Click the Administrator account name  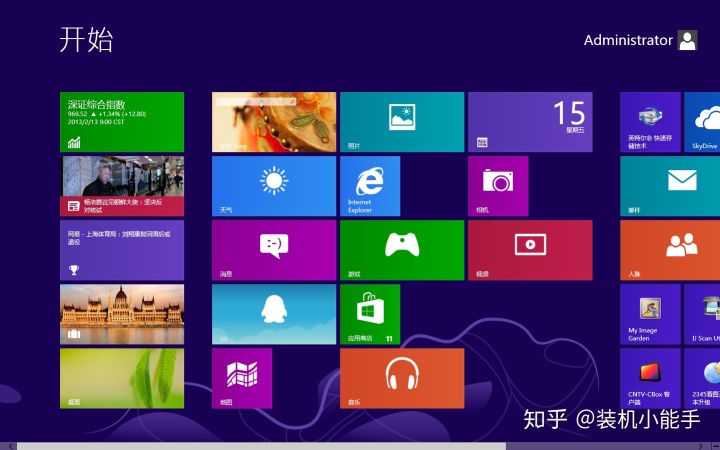(628, 40)
